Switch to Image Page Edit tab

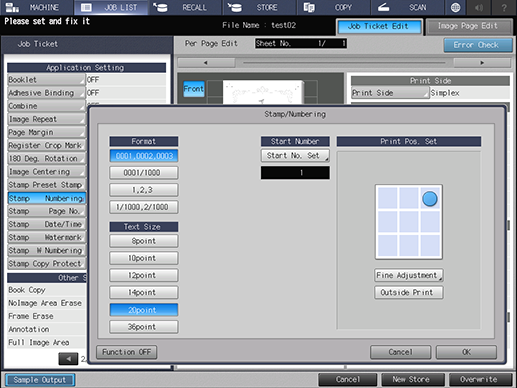pyautogui.click(x=469, y=26)
